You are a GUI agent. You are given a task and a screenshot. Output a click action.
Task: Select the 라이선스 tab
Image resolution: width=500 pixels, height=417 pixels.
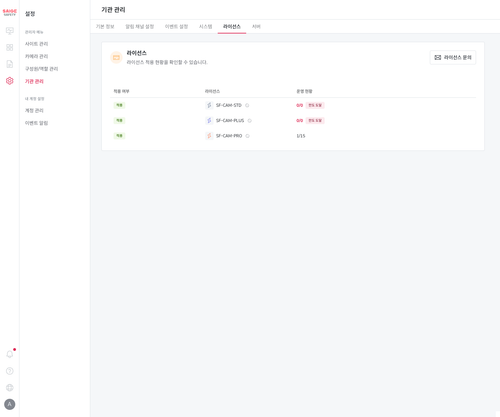[x=232, y=27]
